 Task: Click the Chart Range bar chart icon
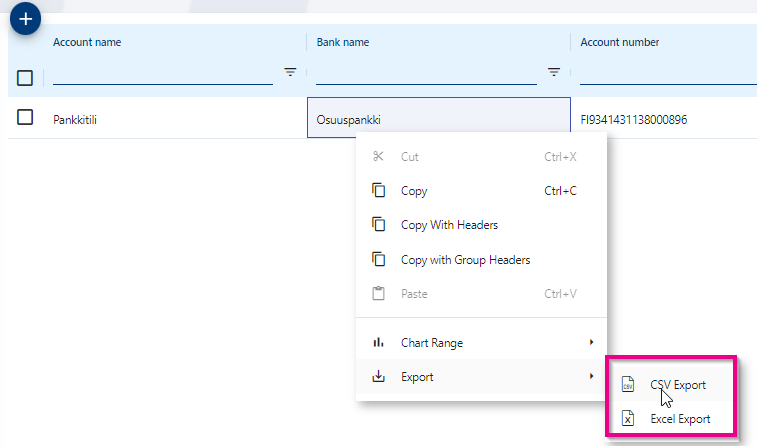pos(378,343)
